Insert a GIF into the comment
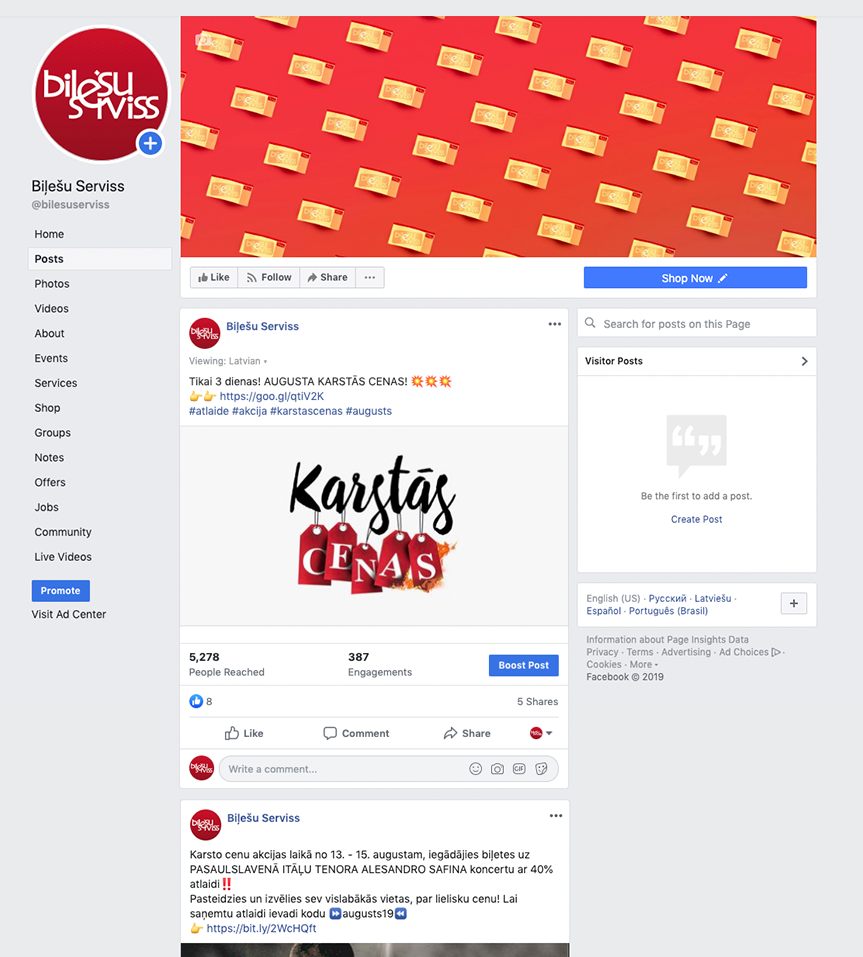This screenshot has height=957, width=863. click(x=519, y=769)
